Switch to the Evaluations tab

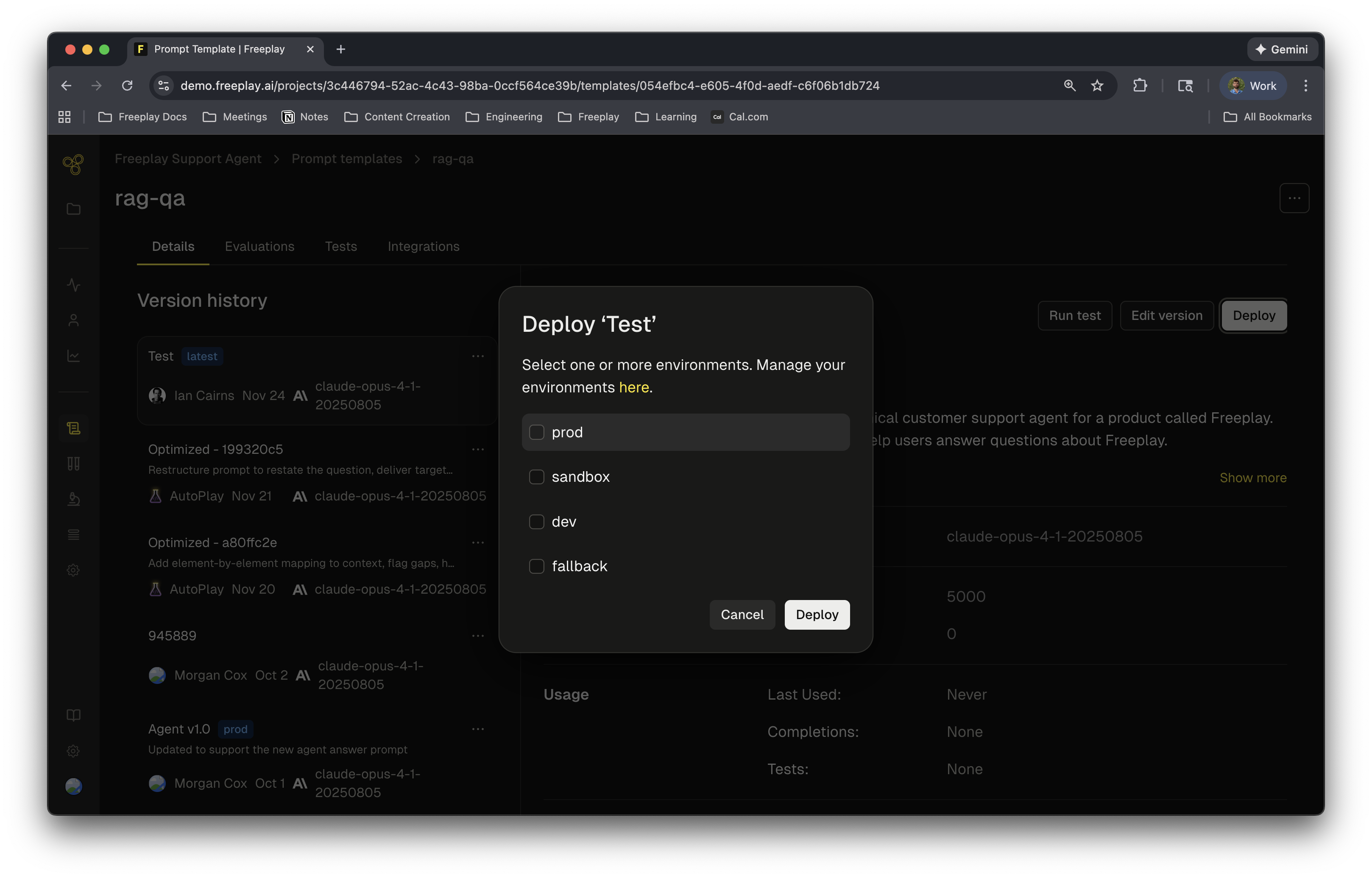[x=259, y=246]
